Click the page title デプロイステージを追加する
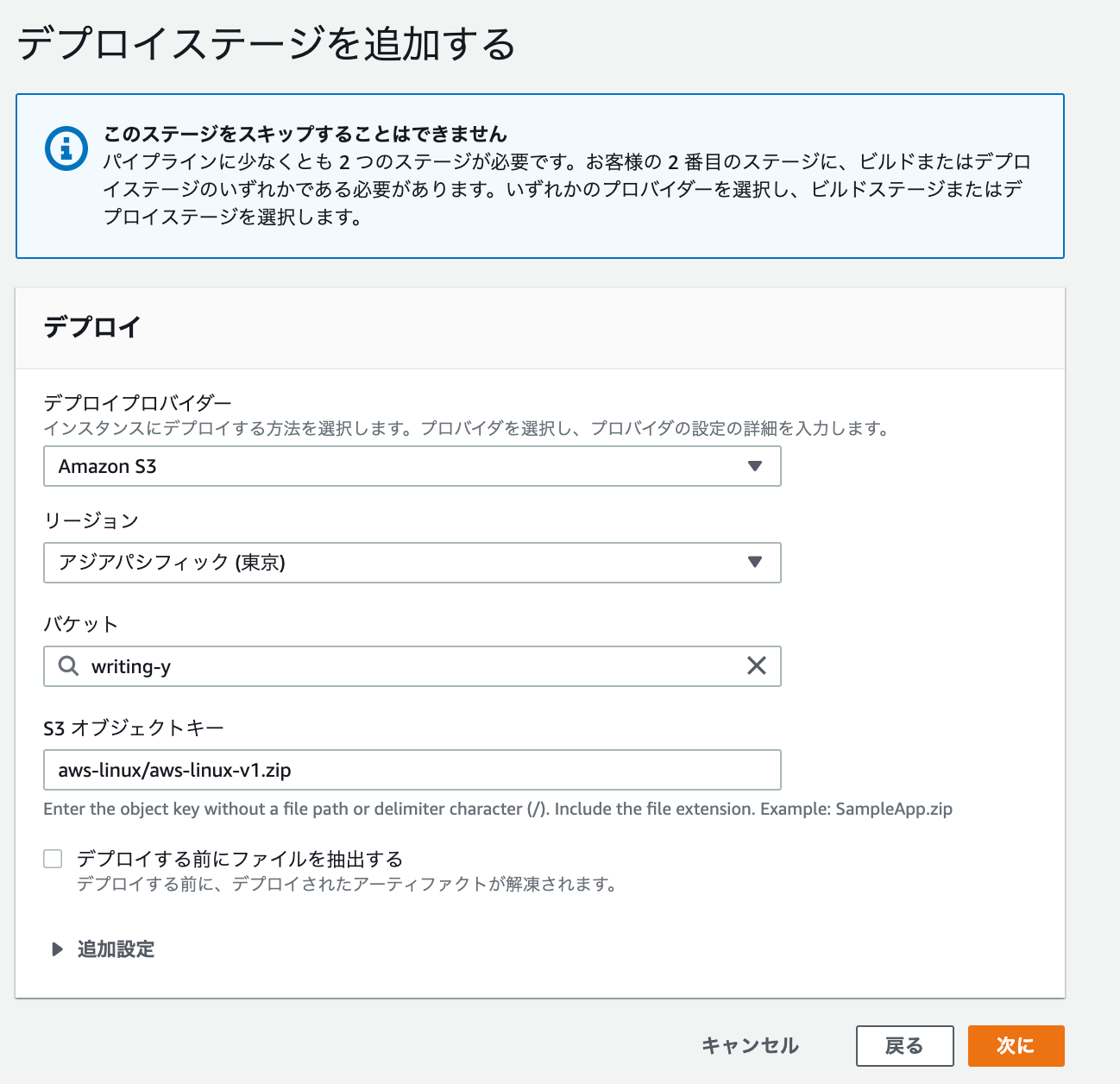 tap(267, 43)
